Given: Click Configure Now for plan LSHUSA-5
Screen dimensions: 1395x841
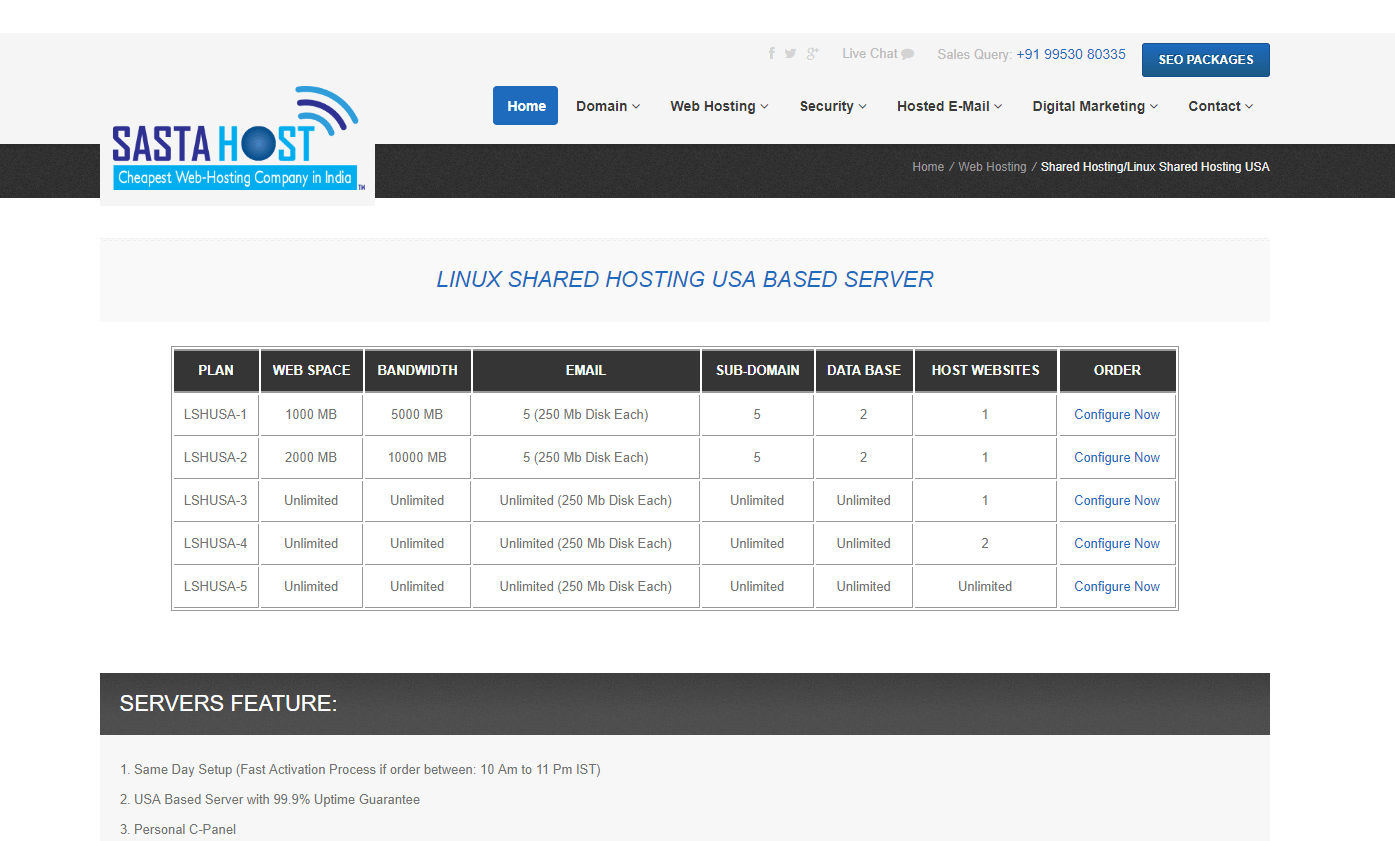Looking at the screenshot, I should coord(1117,586).
